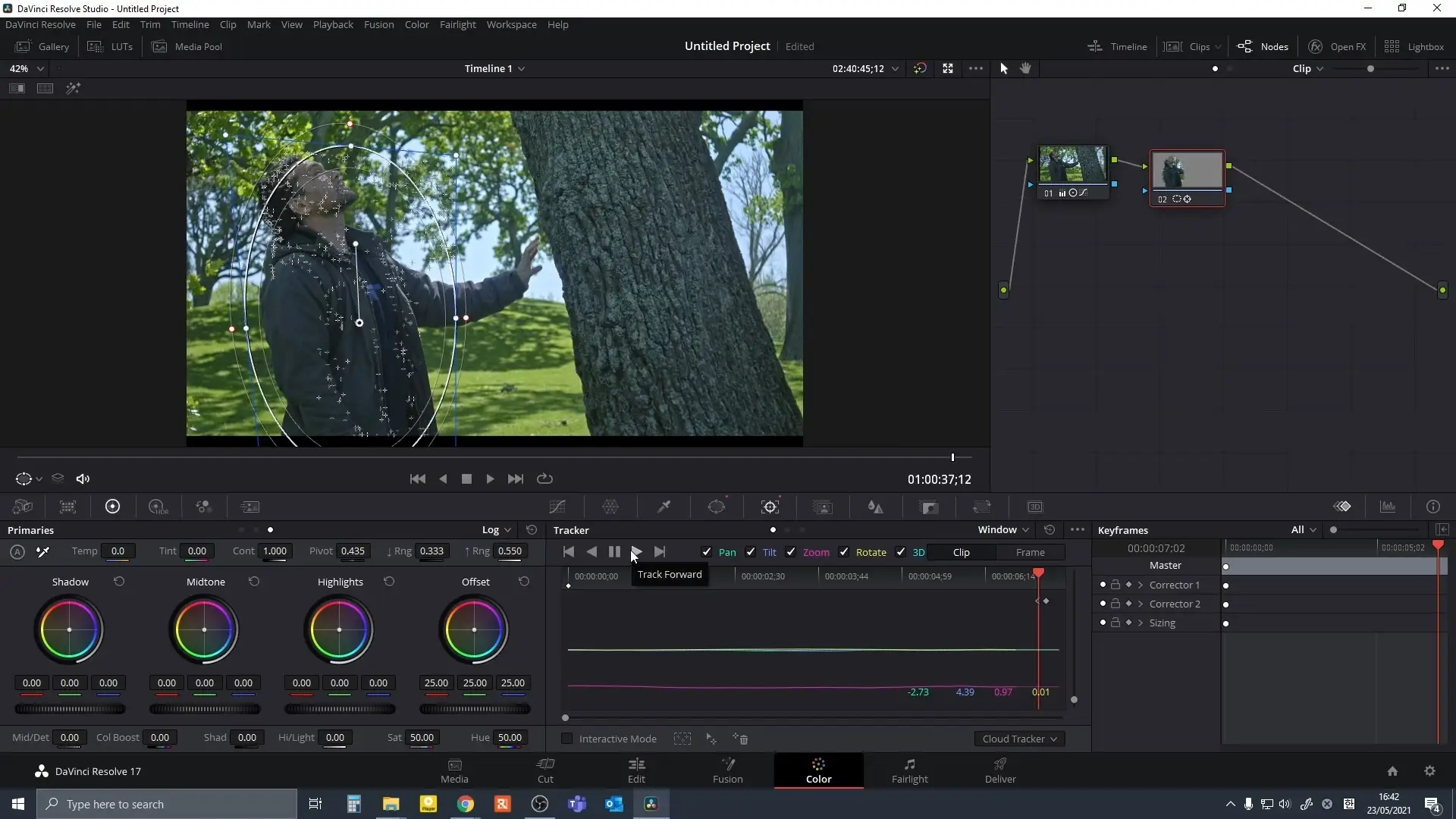1456x819 pixels.
Task: Toggle the 3D tracking checkbox
Action: click(901, 552)
